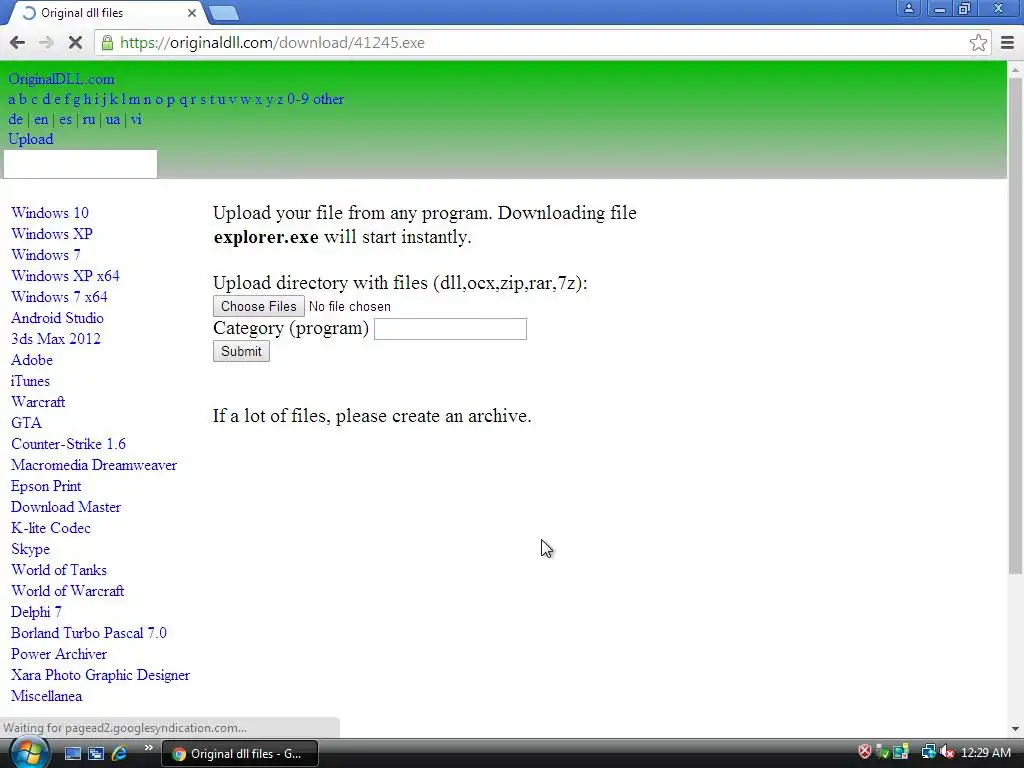Click the address bar URL

point(272,42)
